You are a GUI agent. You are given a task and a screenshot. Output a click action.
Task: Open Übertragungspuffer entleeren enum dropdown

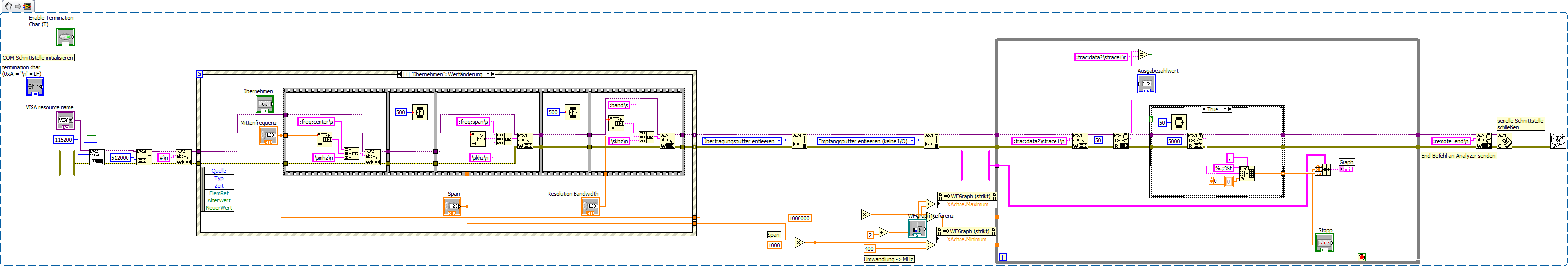coord(778,141)
